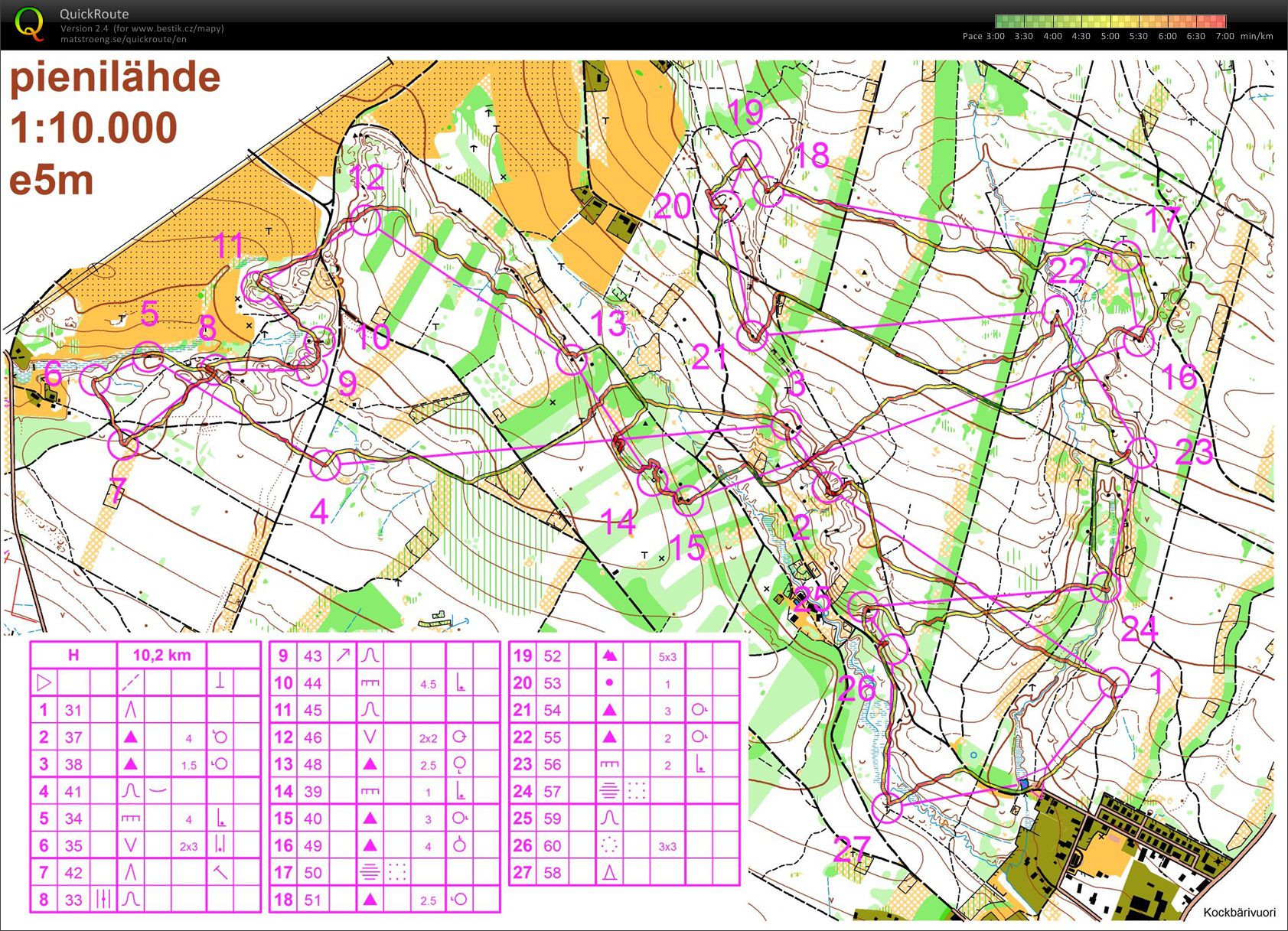Viewport: 1288px width, 931px height.
Task: Click the QuickRoute title text
Action: [x=94, y=14]
